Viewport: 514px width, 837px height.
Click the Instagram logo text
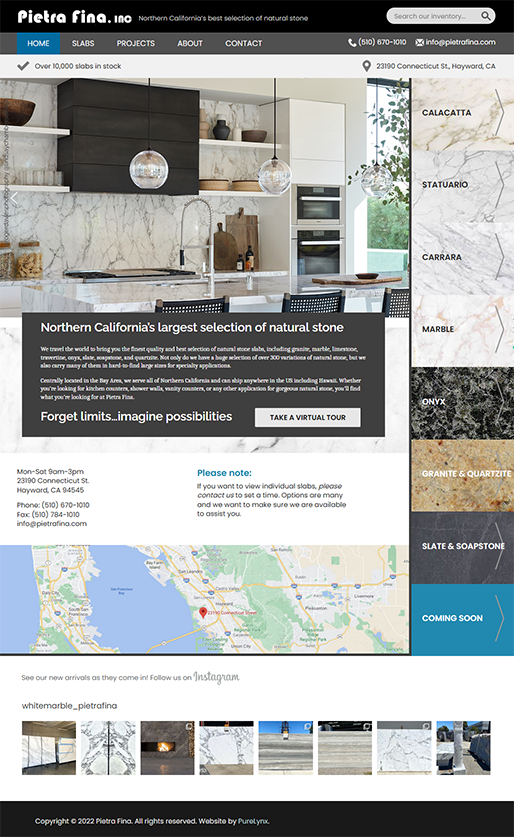(216, 677)
